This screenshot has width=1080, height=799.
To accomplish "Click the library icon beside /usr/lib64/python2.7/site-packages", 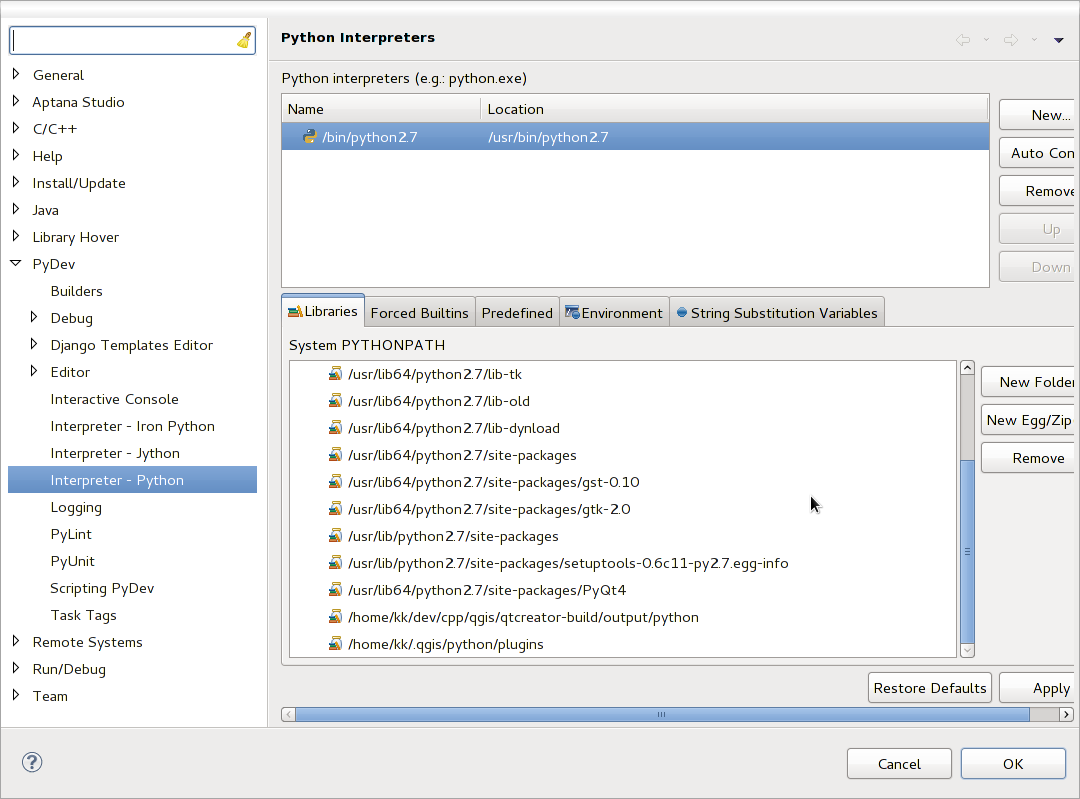I will point(335,455).
